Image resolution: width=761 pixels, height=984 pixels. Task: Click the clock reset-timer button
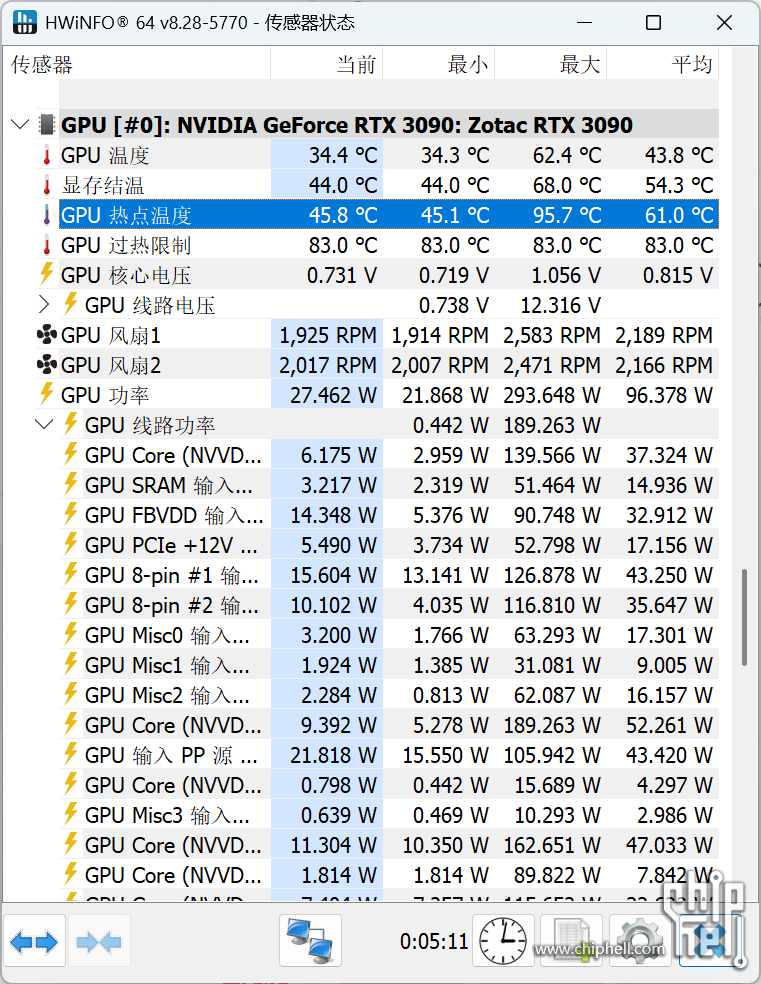point(503,941)
